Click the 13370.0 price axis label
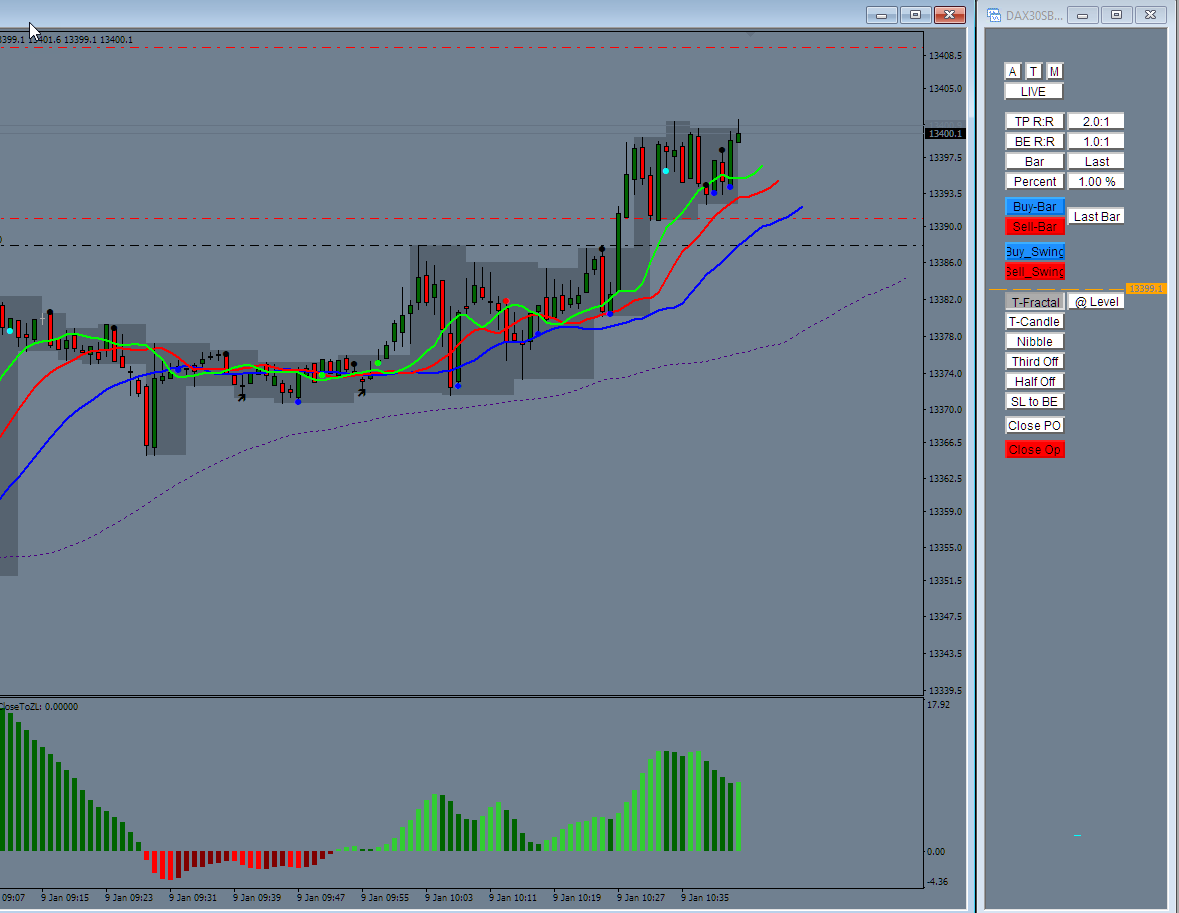The height and width of the screenshot is (913, 1179). (x=945, y=410)
